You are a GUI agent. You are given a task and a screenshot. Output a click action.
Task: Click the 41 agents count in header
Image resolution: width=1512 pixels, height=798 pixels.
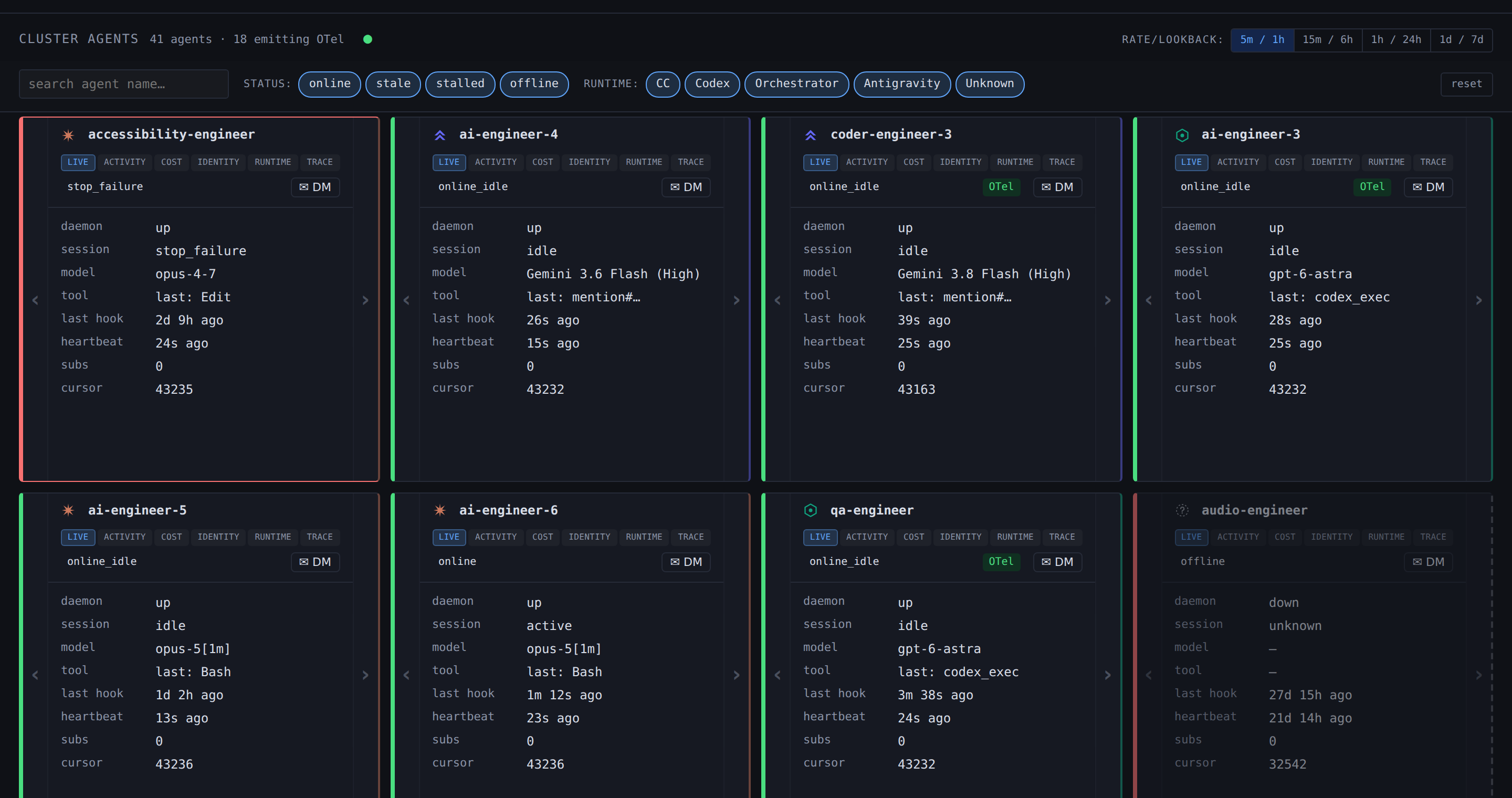point(181,39)
